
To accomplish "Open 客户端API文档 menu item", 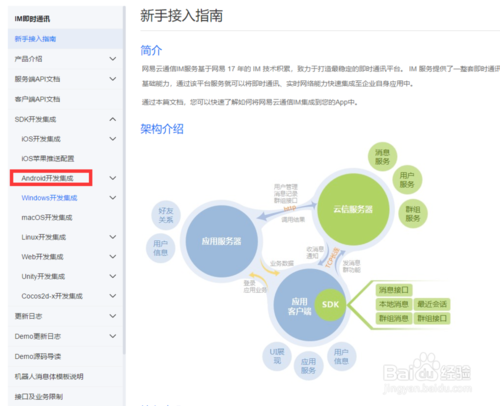I will point(37,99).
